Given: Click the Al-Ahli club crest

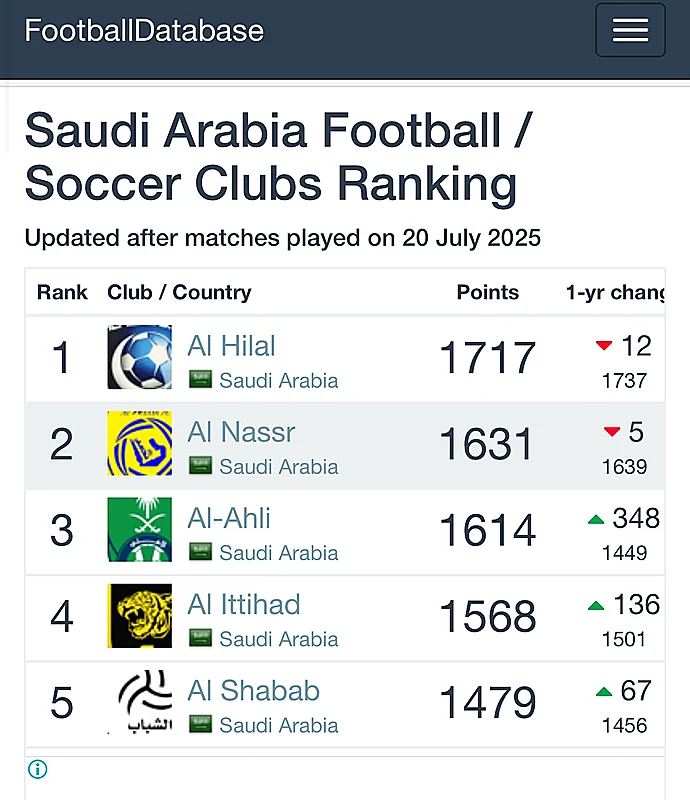Looking at the screenshot, I should coord(139,530).
